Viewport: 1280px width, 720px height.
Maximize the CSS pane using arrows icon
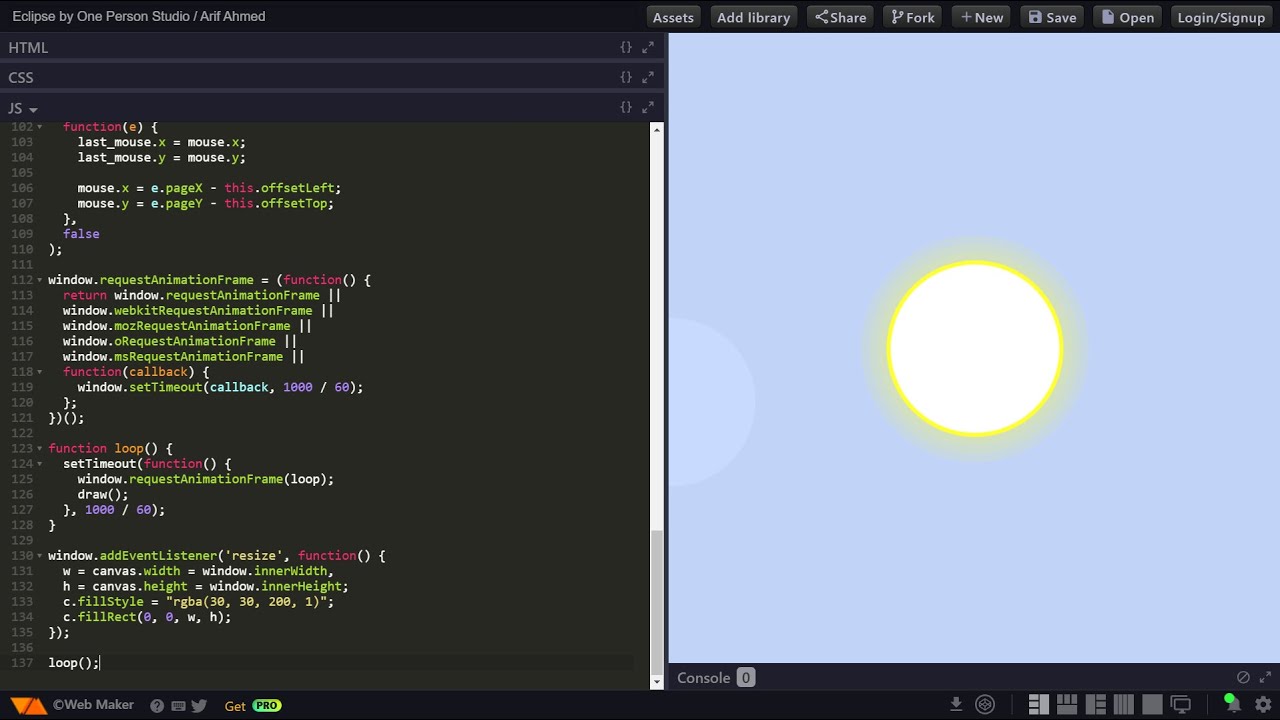(x=648, y=77)
